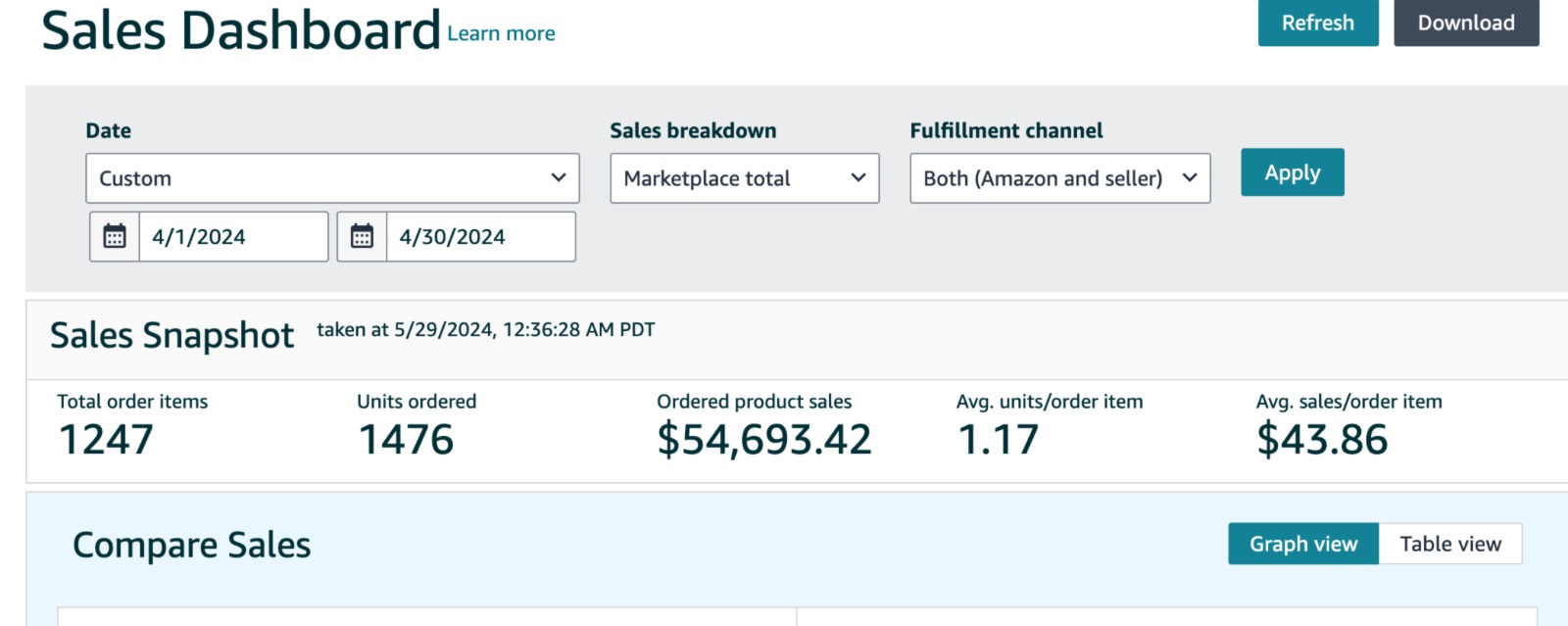
Task: Follow the Learn more link
Action: [x=501, y=33]
